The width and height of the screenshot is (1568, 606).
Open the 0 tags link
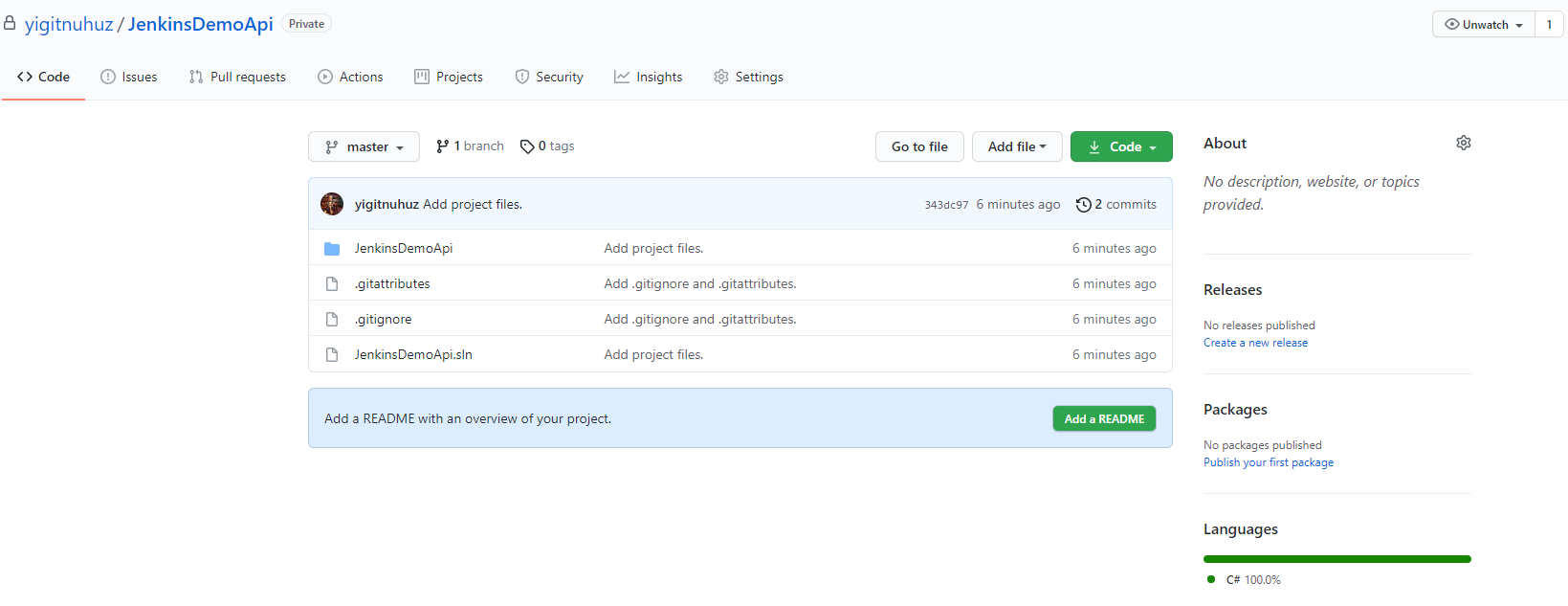[547, 146]
